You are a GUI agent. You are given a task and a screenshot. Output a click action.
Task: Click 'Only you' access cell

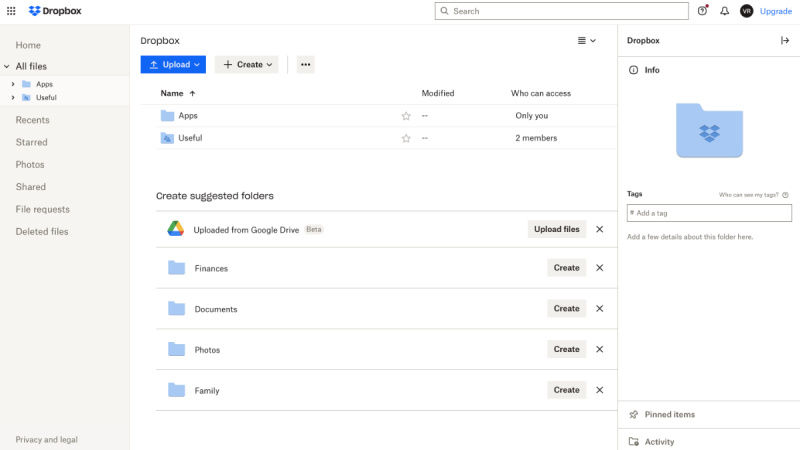pos(532,115)
